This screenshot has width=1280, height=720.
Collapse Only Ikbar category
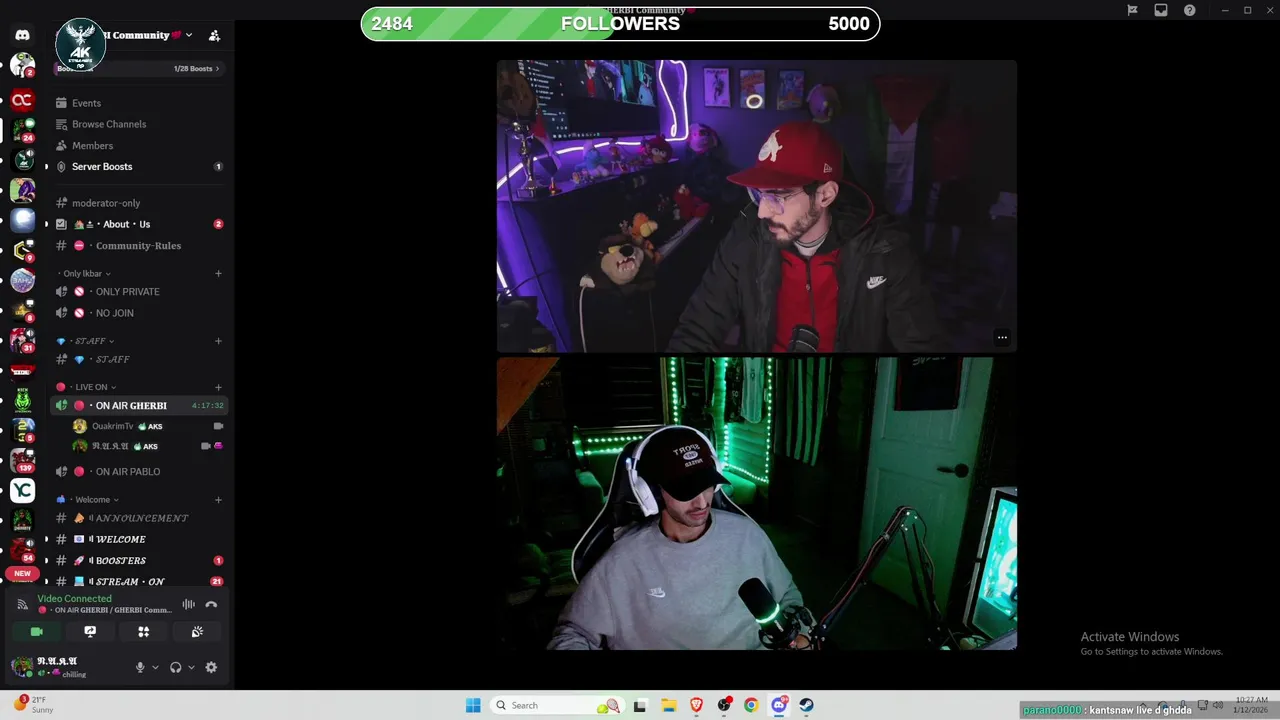(x=85, y=273)
